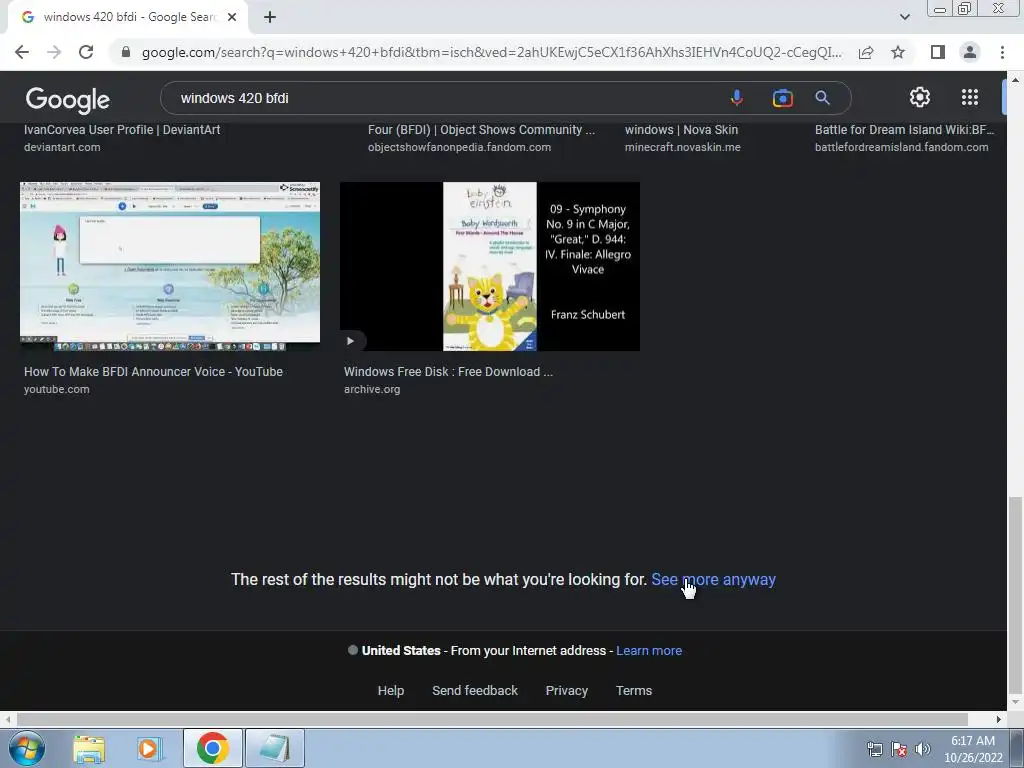Click the play badge on archive.org thumbnail
The width and height of the screenshot is (1024, 768).
pos(351,341)
